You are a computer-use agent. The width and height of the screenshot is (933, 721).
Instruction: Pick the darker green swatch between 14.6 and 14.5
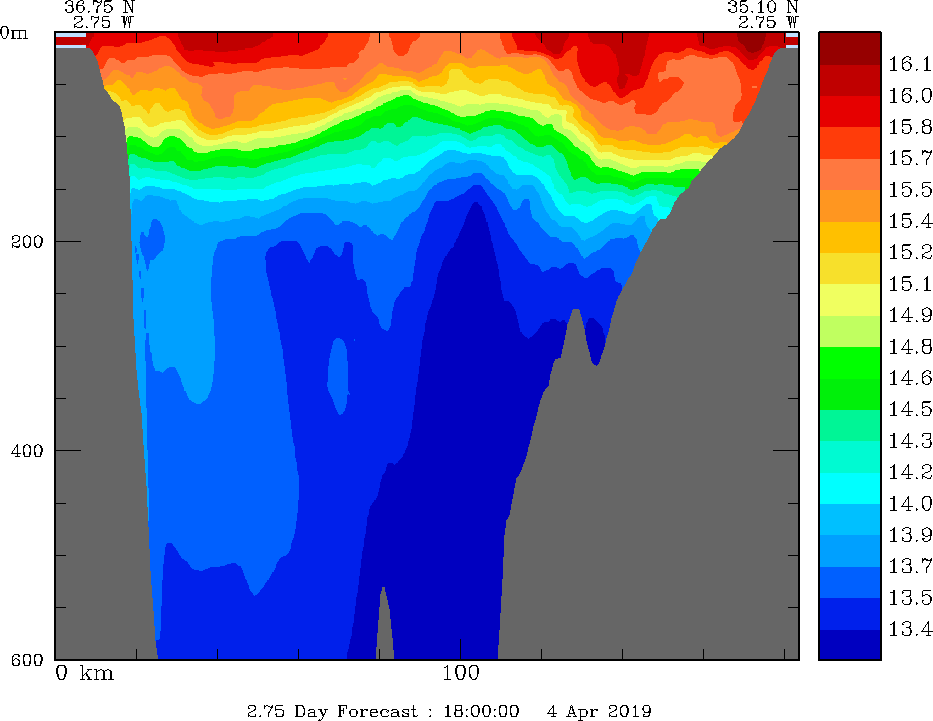pyautogui.click(x=850, y=394)
